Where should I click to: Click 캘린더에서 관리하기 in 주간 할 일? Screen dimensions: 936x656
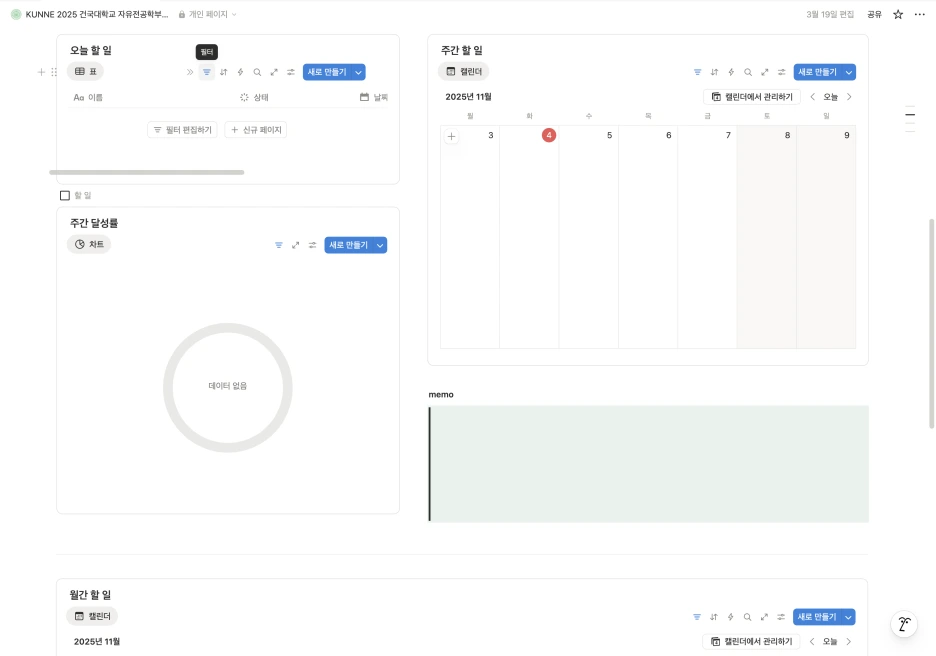click(752, 97)
